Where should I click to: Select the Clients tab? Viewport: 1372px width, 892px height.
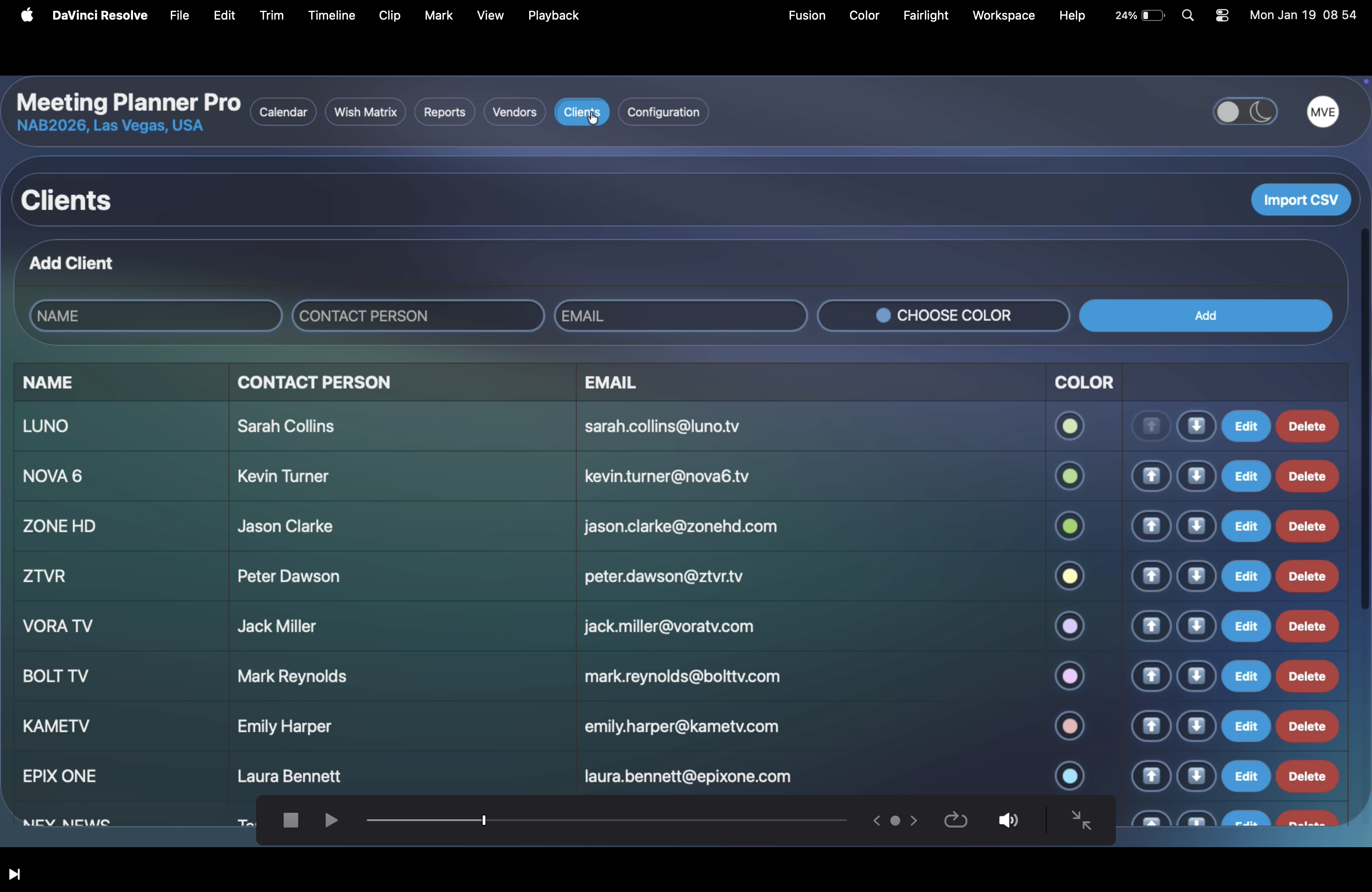pyautogui.click(x=582, y=112)
